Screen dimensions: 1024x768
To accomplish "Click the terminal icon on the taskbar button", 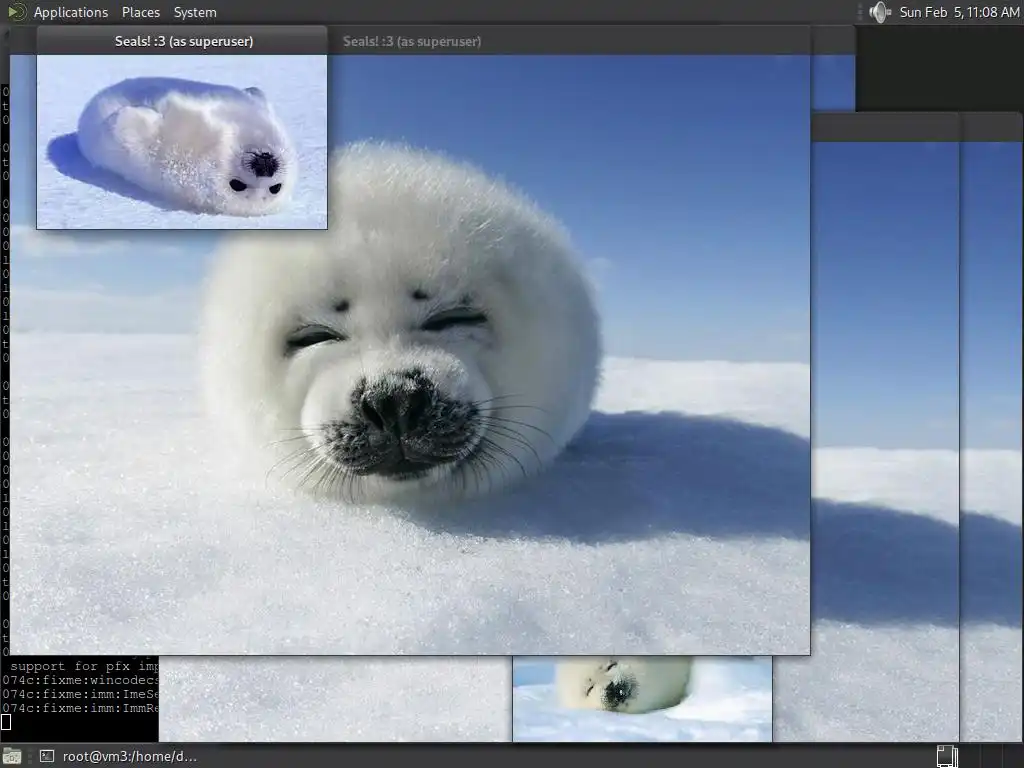I will pos(47,756).
